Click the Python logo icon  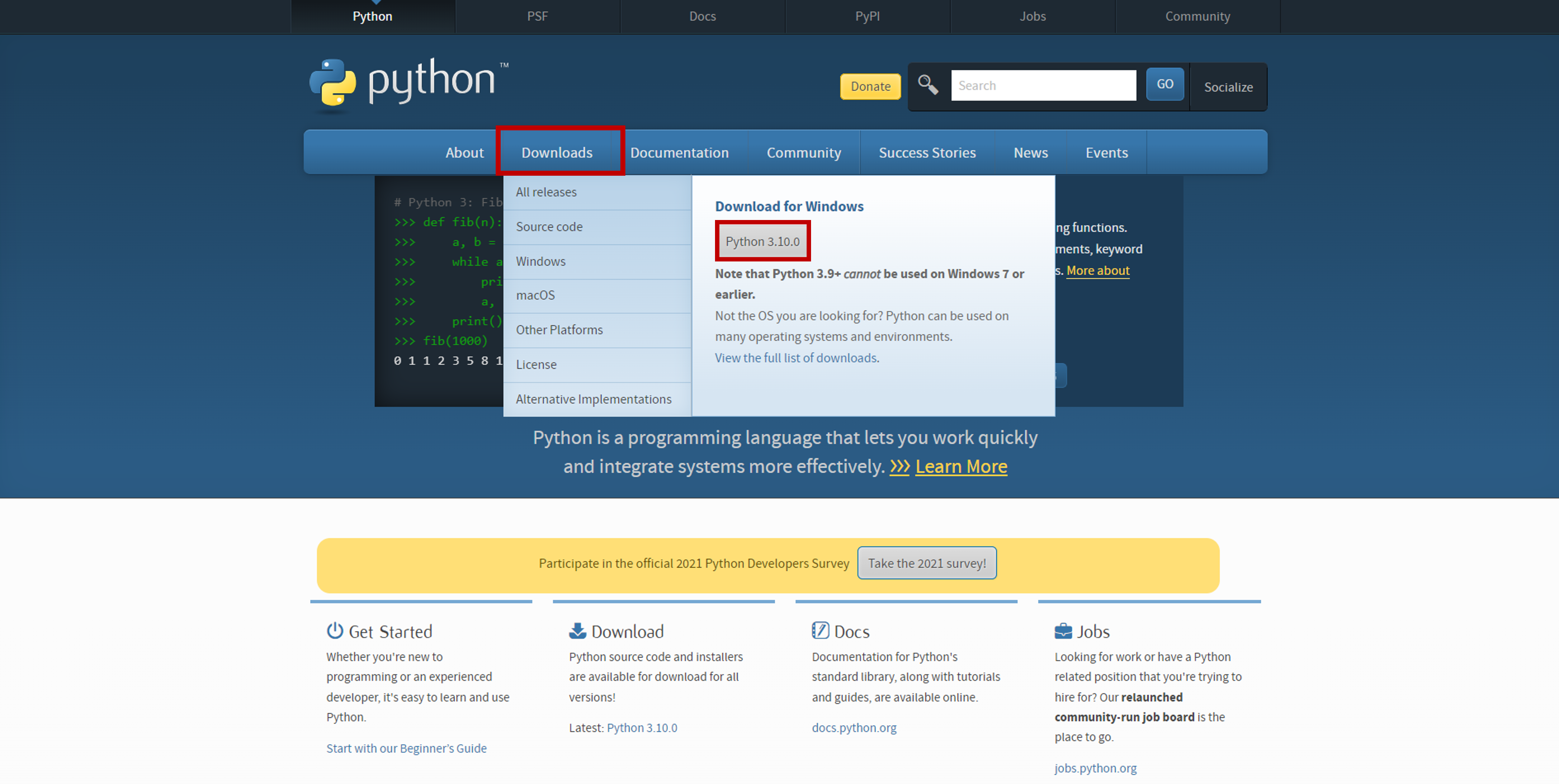332,83
